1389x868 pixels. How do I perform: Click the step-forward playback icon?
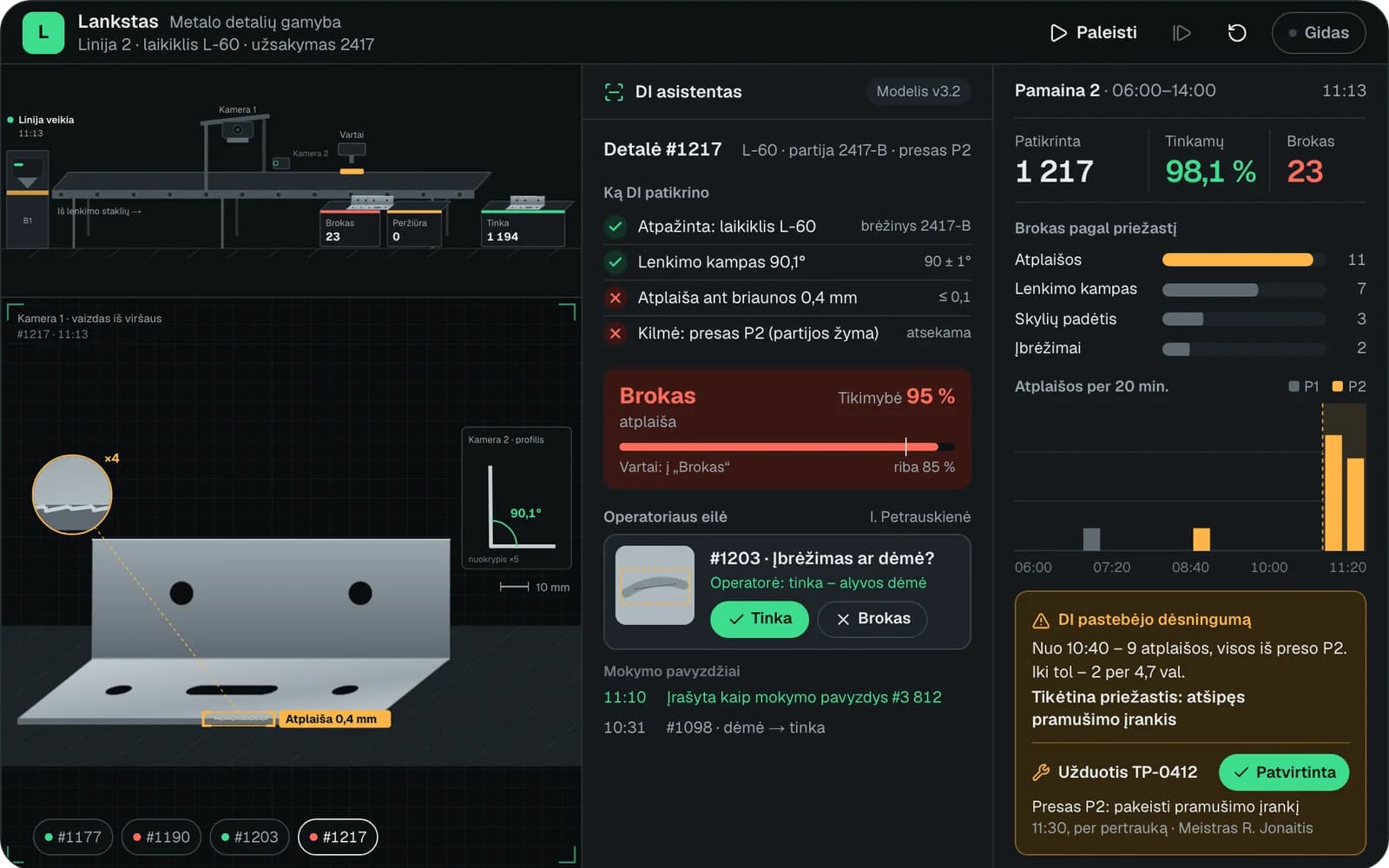[x=1182, y=33]
